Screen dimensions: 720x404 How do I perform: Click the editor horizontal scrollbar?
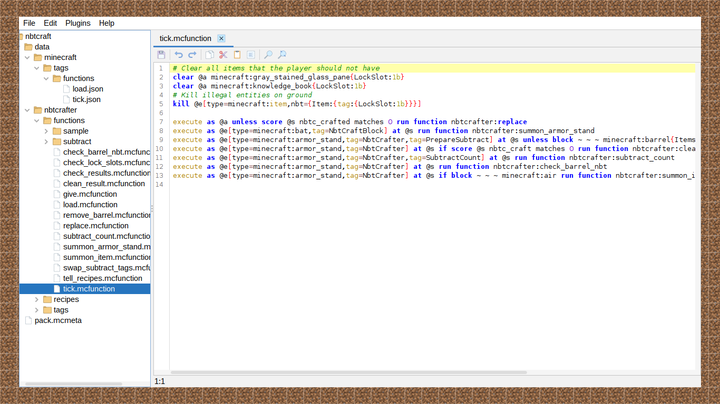coord(349,373)
